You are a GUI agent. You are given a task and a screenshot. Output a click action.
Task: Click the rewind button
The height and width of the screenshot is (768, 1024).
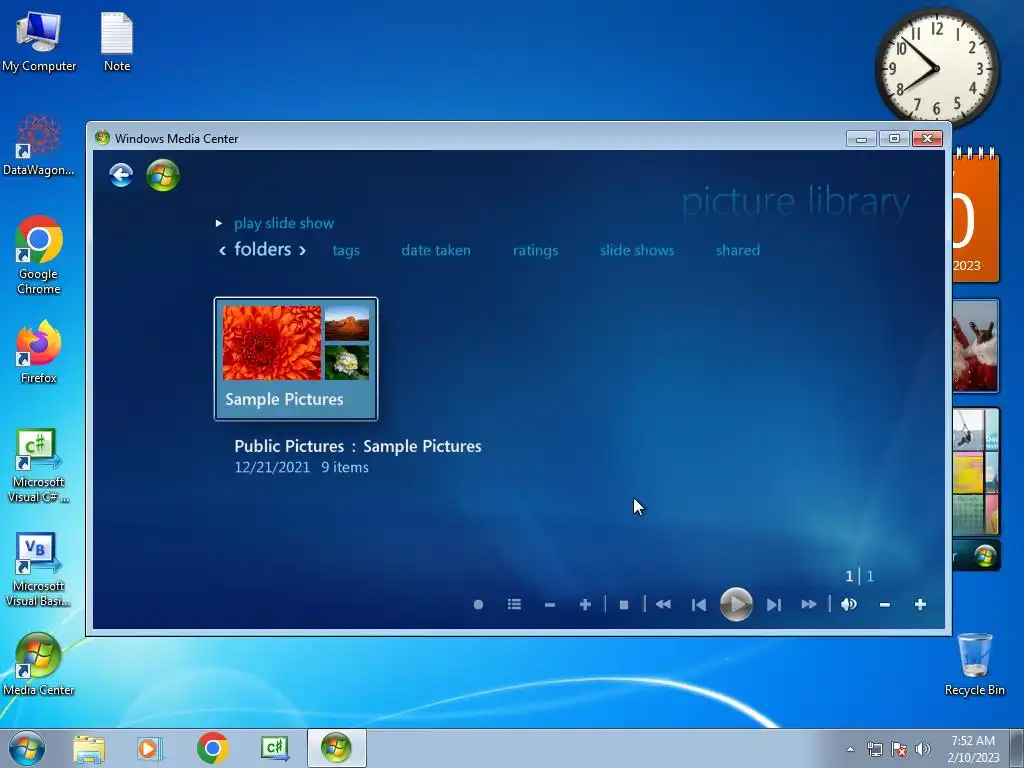(x=663, y=605)
